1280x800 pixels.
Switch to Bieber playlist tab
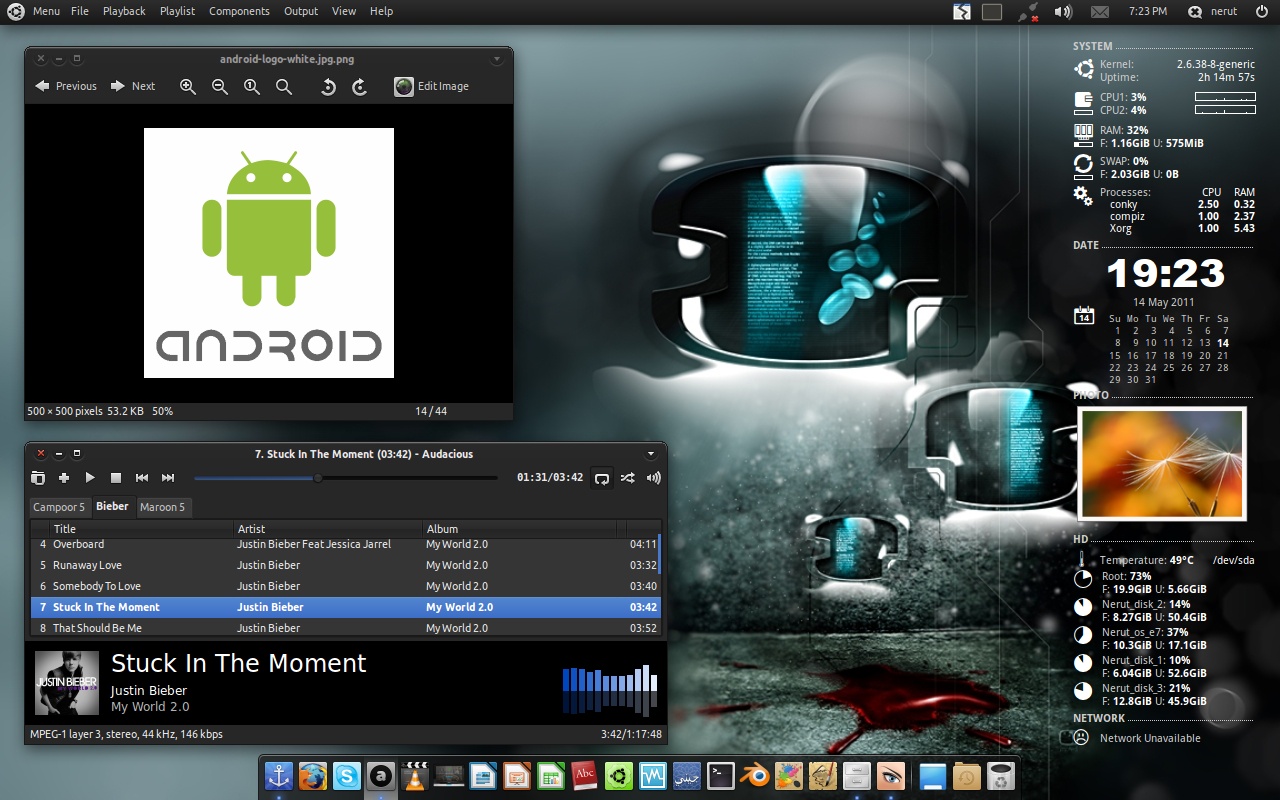pos(112,506)
